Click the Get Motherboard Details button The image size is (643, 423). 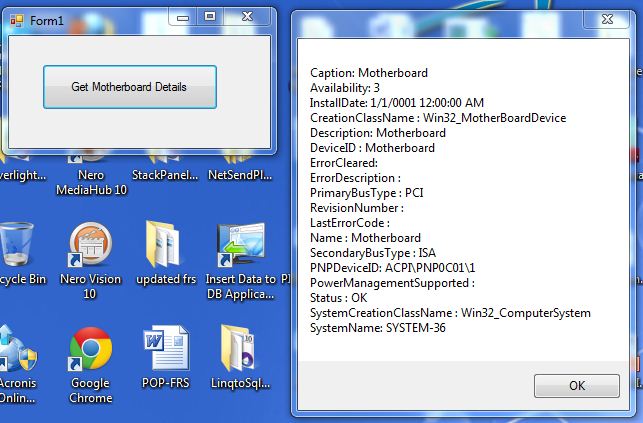point(130,87)
